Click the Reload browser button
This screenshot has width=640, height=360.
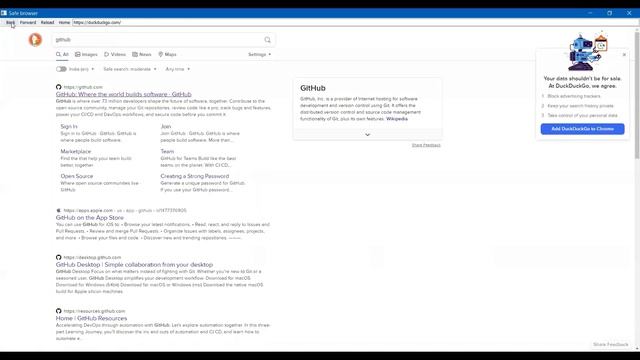[47, 22]
